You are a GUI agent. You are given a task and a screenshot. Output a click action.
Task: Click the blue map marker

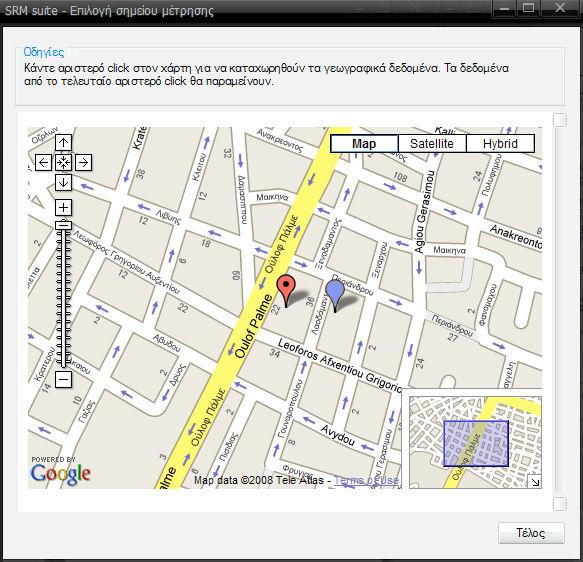(x=335, y=296)
